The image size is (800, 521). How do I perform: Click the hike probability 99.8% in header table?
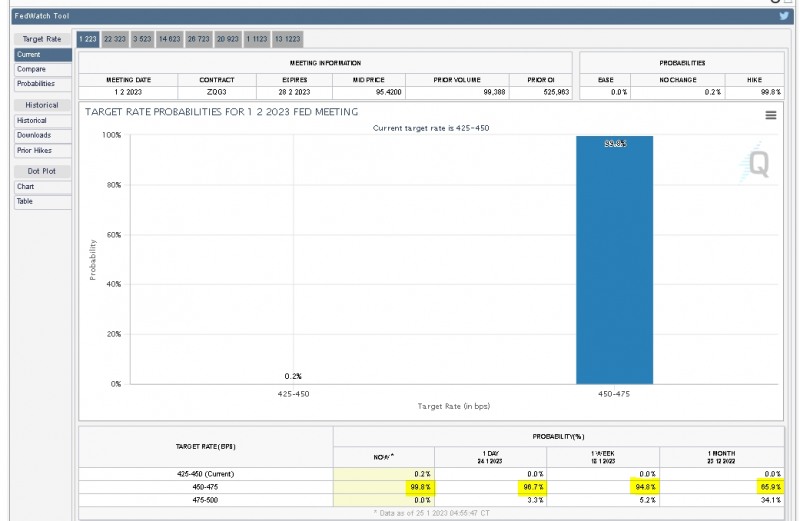(770, 92)
